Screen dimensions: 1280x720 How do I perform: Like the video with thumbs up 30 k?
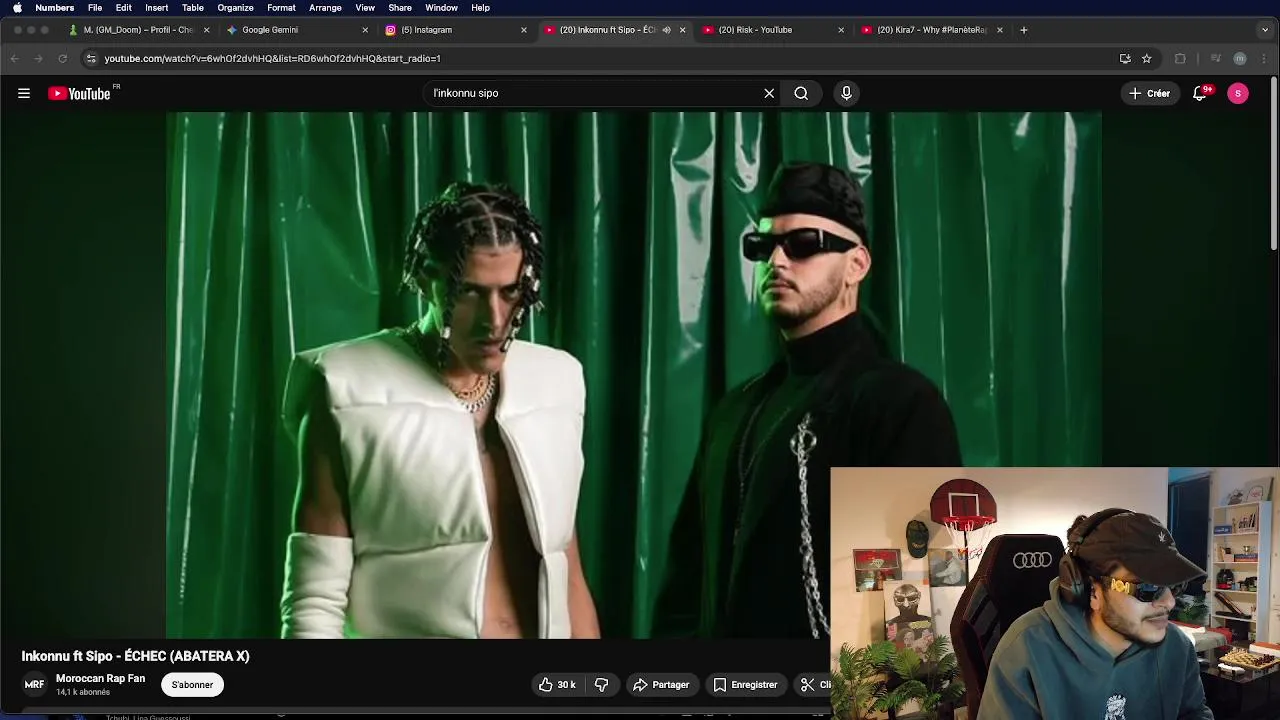point(557,685)
